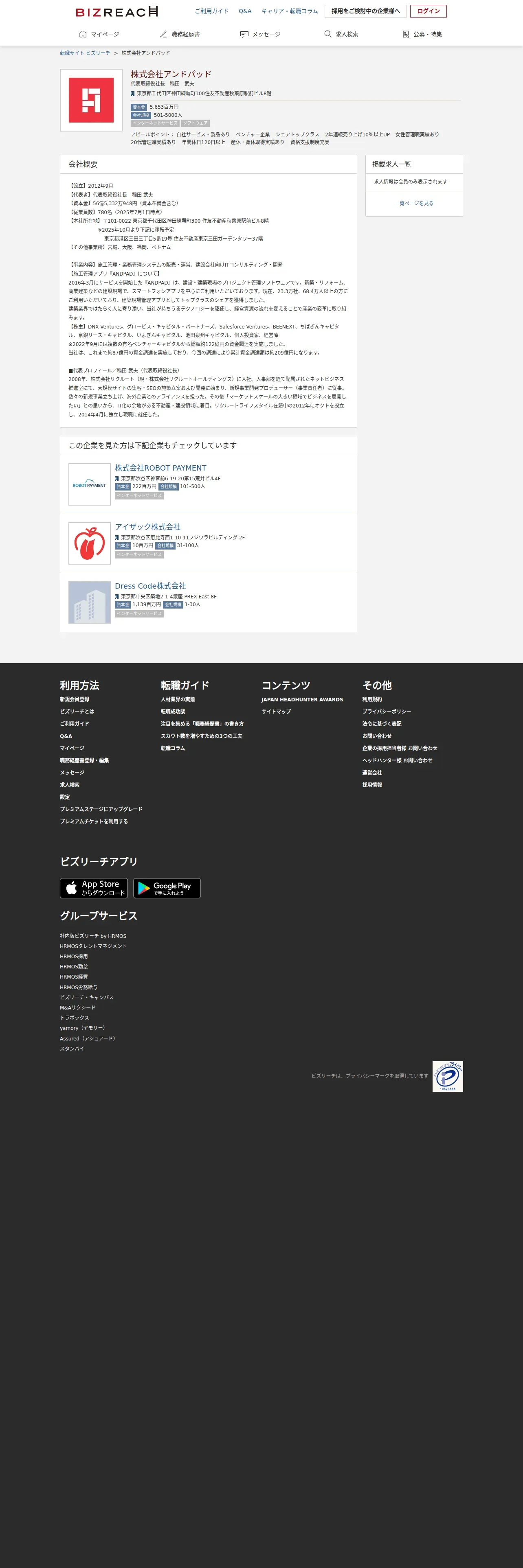Open プライバシーポリシー footer link
The width and height of the screenshot is (523, 1568).
tap(387, 712)
